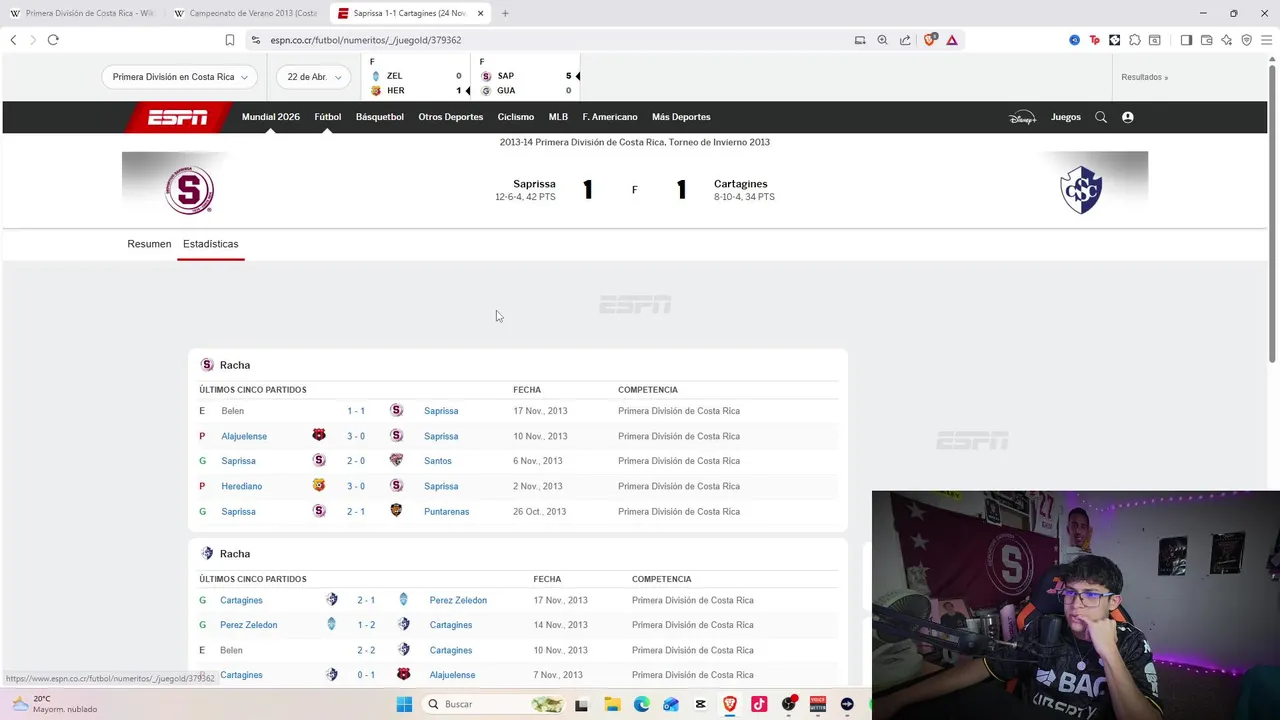Click the Windows Start button
Viewport: 1280px width, 720px height.
coord(404,704)
